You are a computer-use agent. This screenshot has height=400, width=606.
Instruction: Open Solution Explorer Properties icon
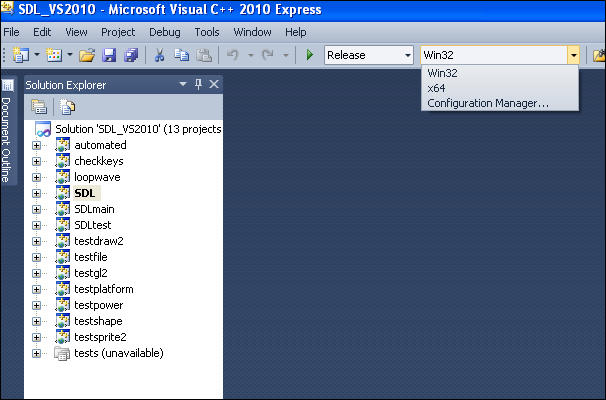coord(39,107)
